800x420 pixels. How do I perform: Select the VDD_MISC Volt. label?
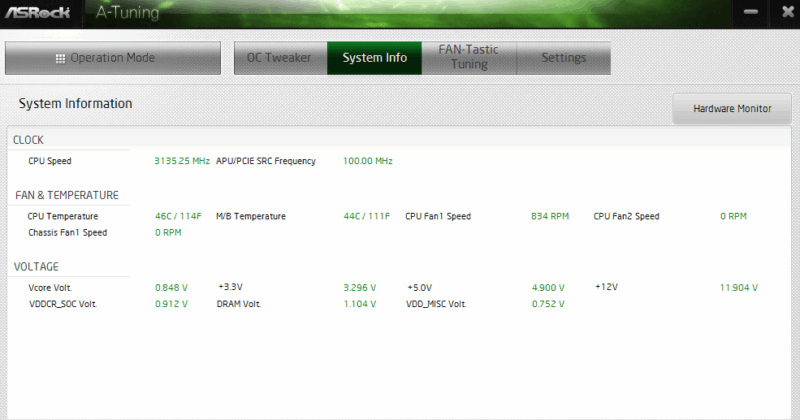click(436, 304)
